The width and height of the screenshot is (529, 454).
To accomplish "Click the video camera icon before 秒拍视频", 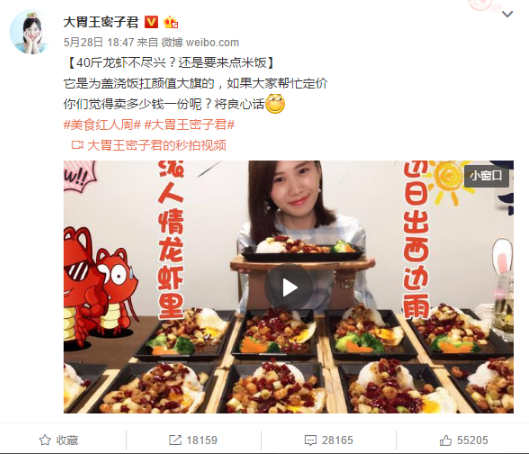I will point(77,145).
